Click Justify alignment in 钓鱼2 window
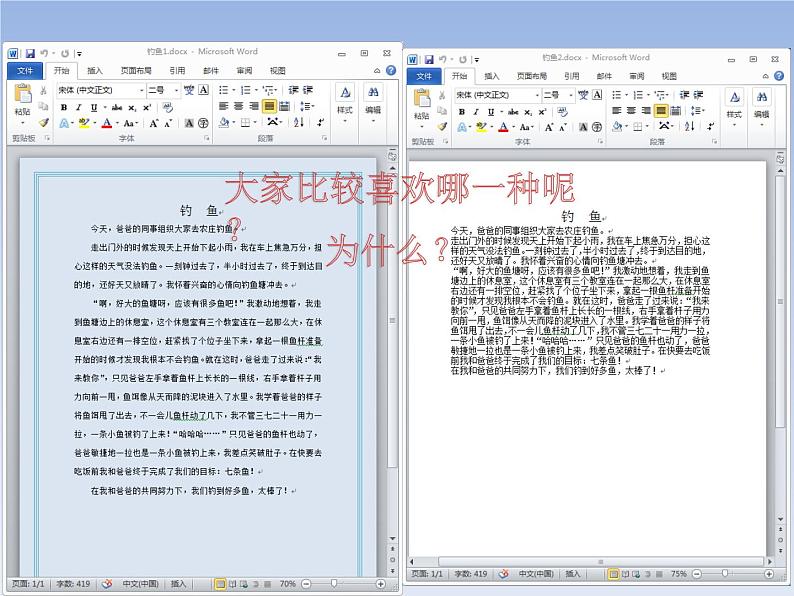 pyautogui.click(x=660, y=110)
